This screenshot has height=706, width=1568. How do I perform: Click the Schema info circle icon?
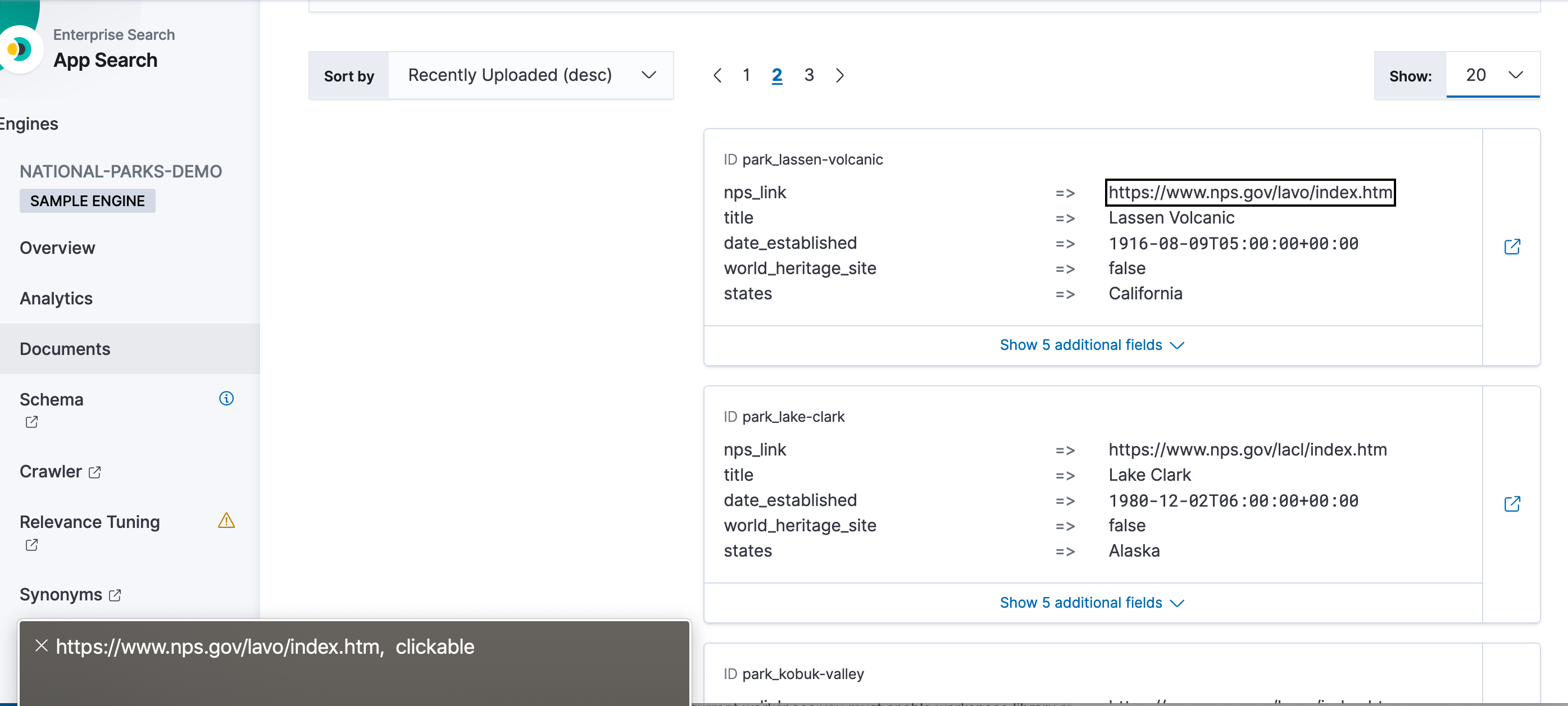(x=226, y=399)
